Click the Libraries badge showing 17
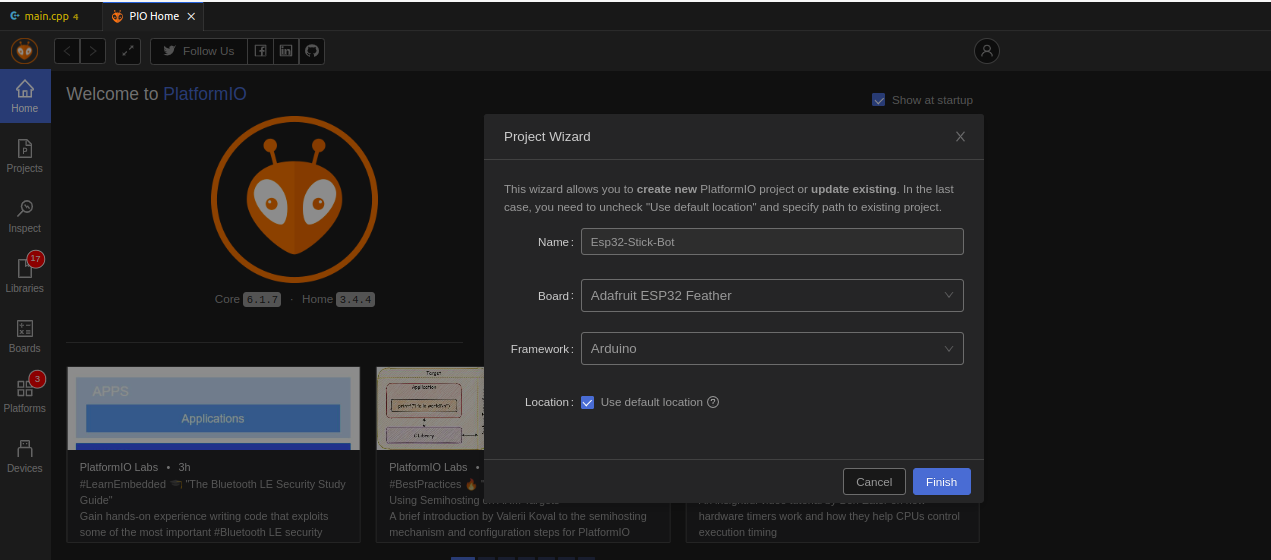This screenshot has height=560, width=1271. click(x=36, y=259)
